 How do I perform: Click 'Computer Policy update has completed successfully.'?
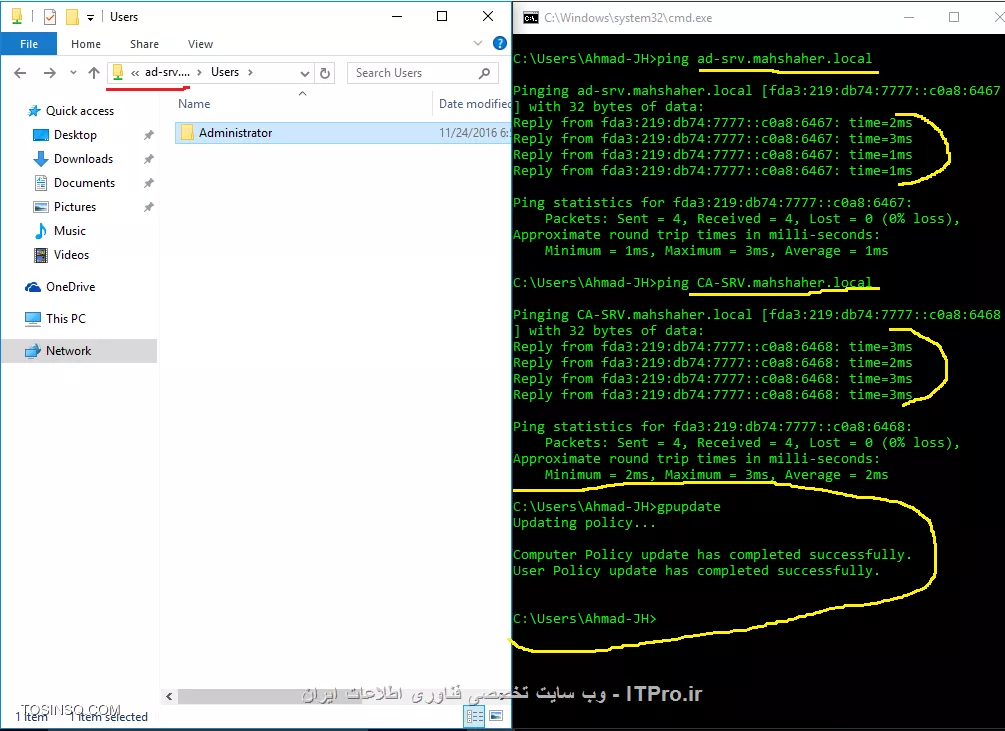coord(712,555)
